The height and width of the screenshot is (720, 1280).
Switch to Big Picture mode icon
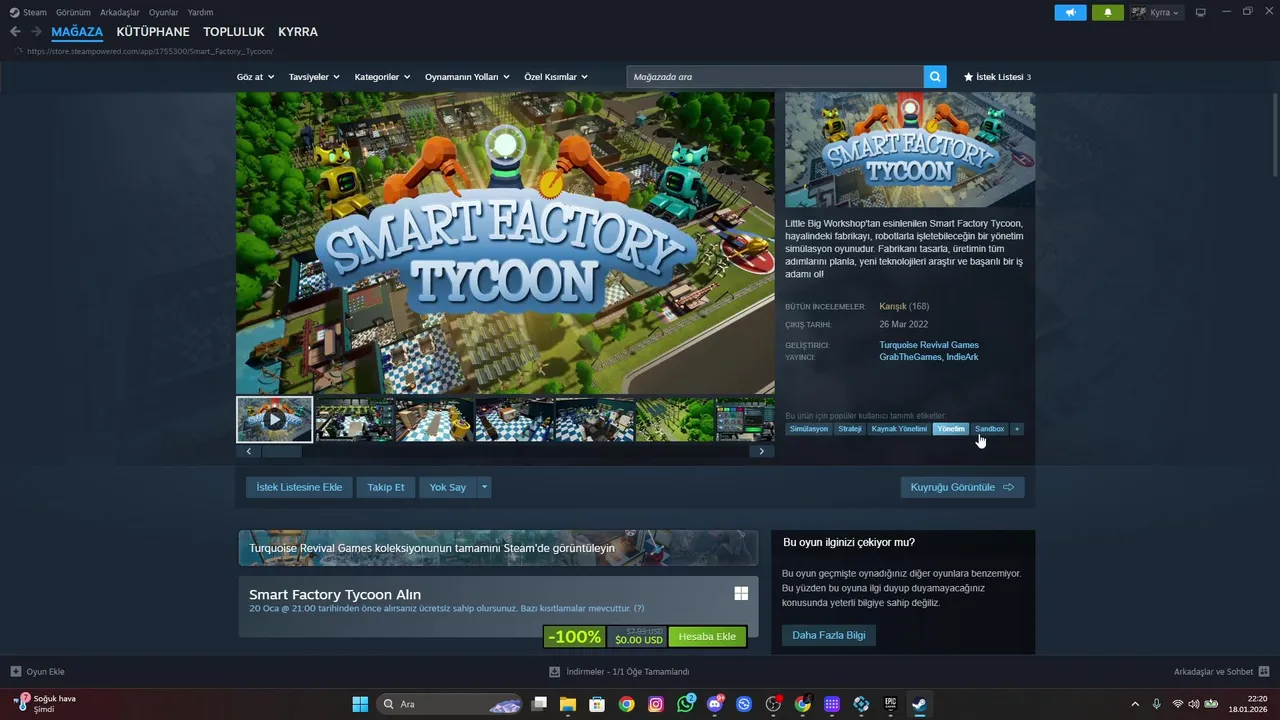1201,12
